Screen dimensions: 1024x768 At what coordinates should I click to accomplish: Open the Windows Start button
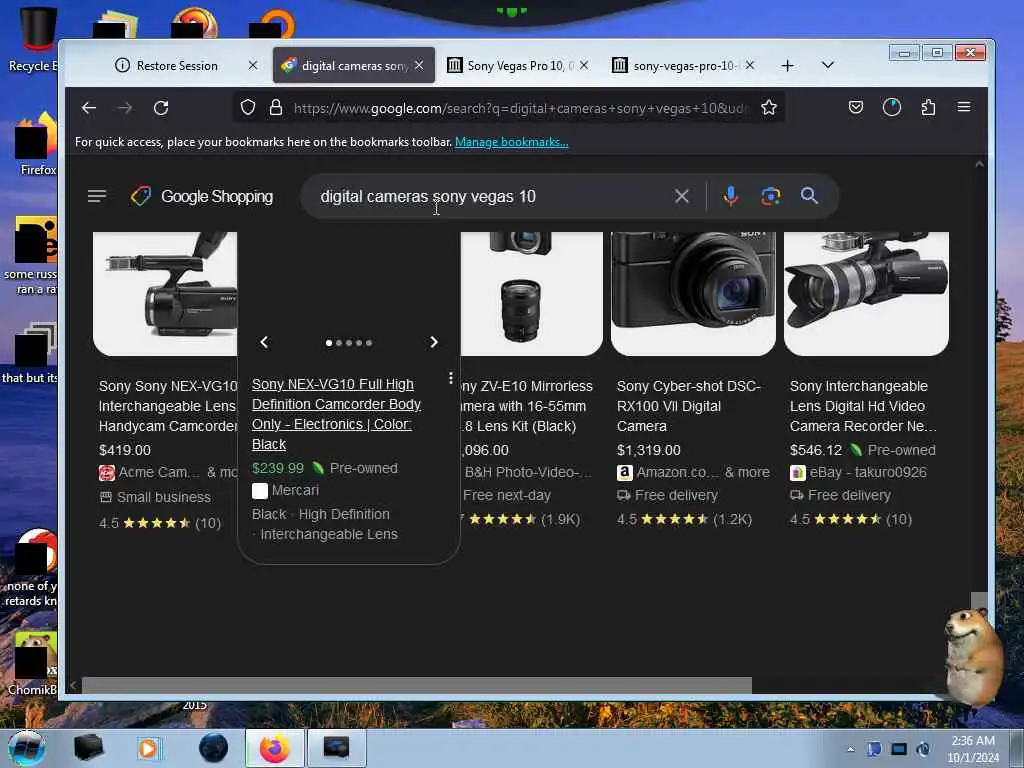(x=26, y=748)
